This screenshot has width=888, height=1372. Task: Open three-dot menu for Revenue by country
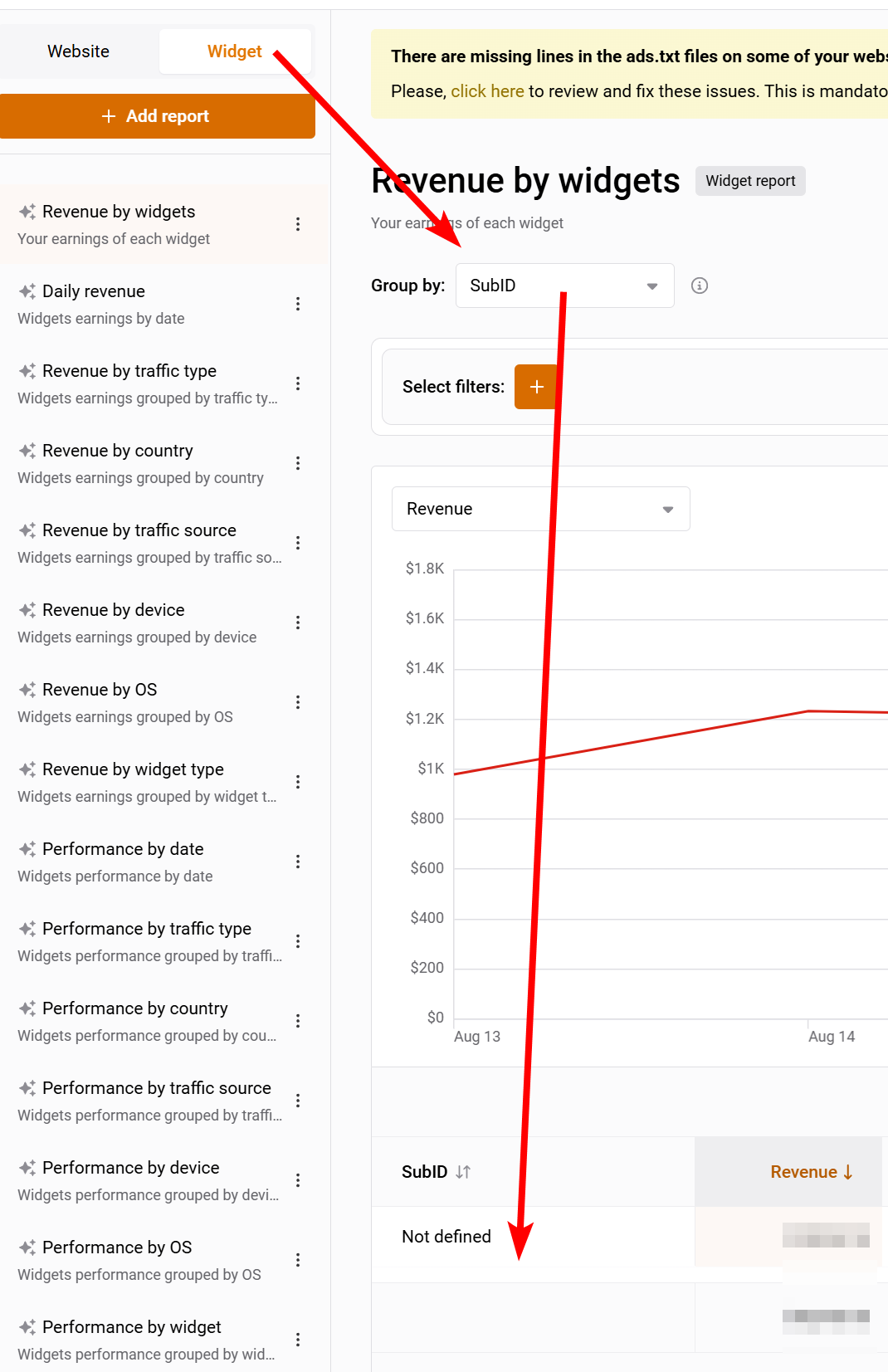coord(298,463)
